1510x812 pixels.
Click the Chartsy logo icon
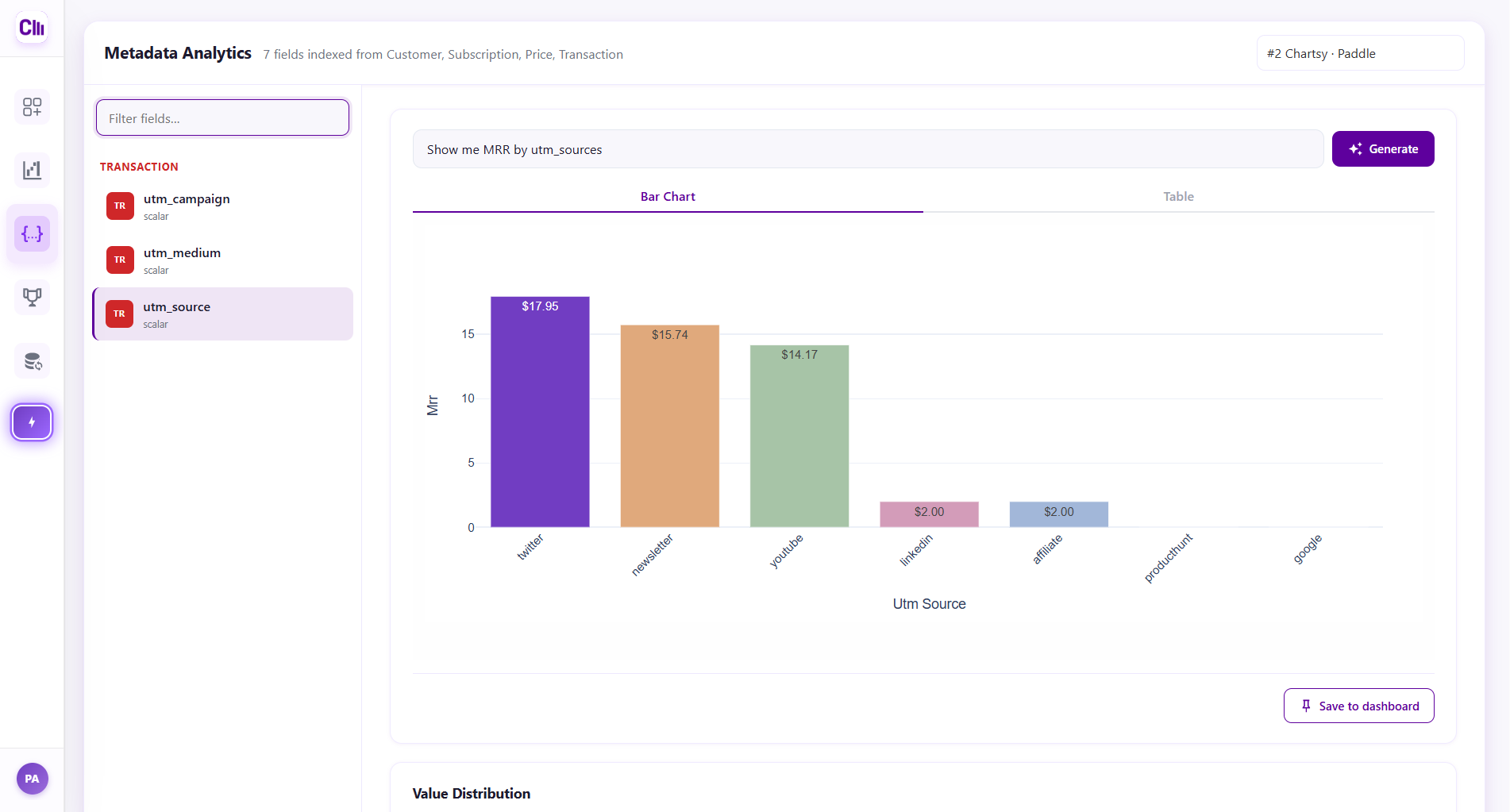tap(32, 28)
